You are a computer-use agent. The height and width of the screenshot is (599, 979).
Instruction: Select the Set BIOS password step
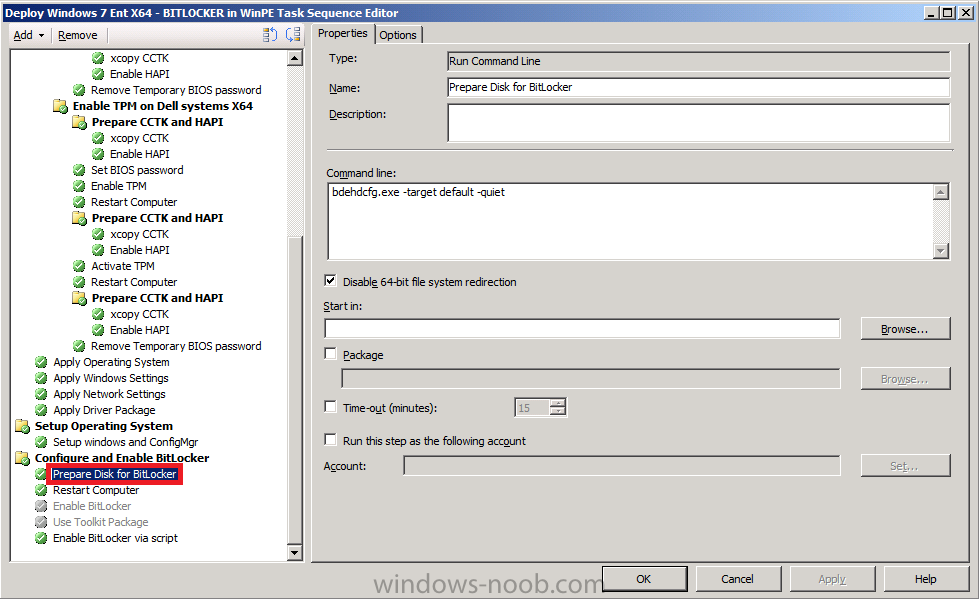pyautogui.click(x=137, y=170)
